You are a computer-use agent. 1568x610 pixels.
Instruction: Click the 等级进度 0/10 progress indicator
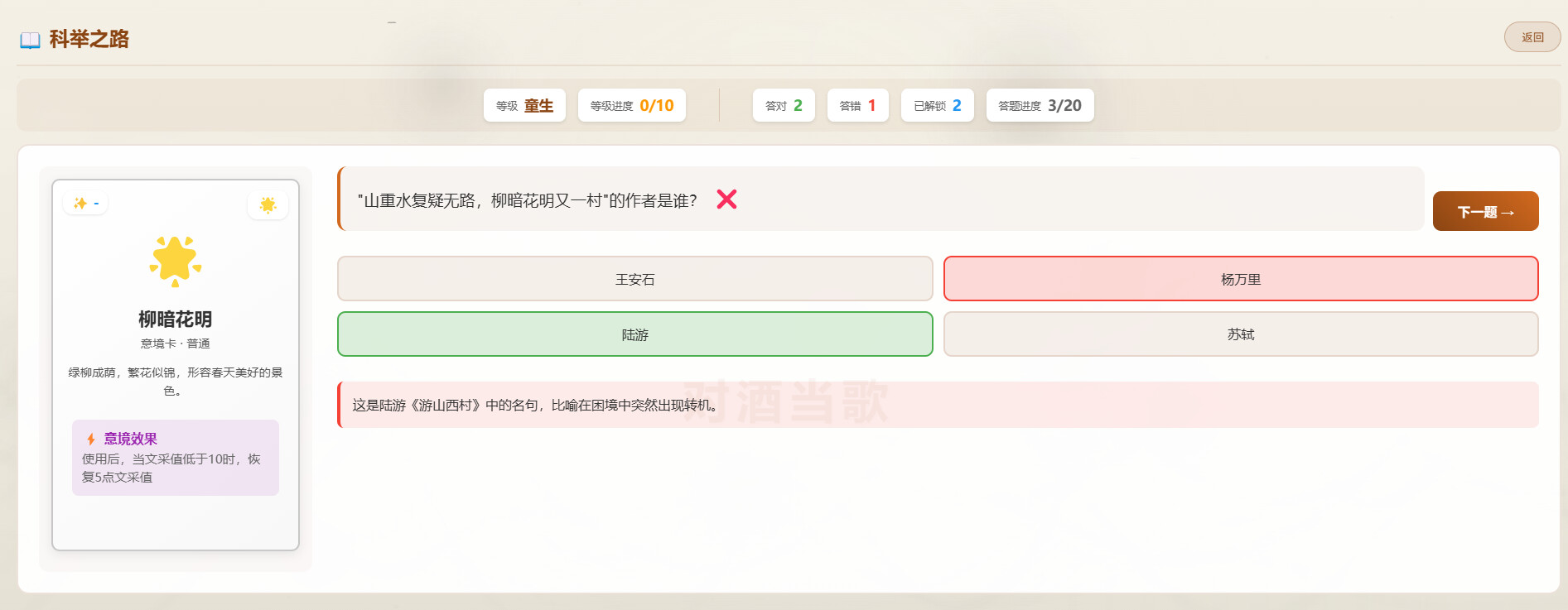tap(631, 105)
